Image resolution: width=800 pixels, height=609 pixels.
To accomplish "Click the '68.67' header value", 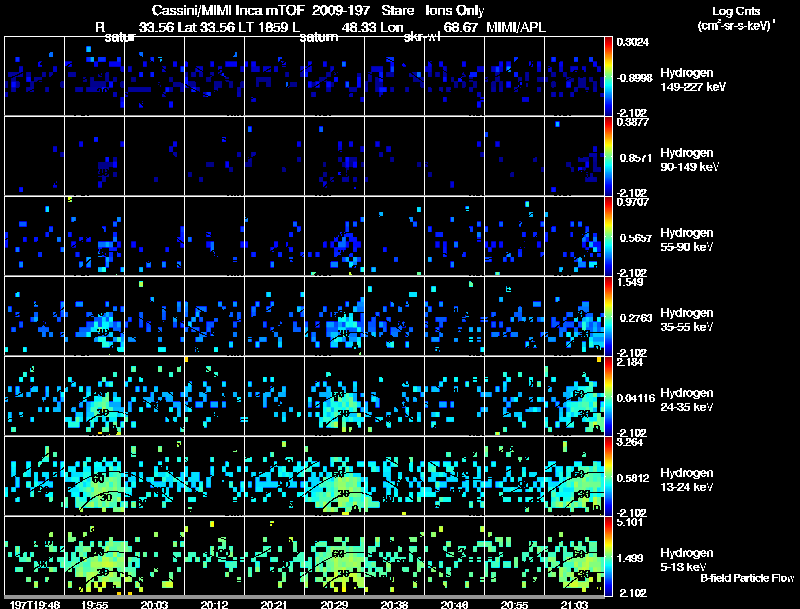I will pos(460,28).
